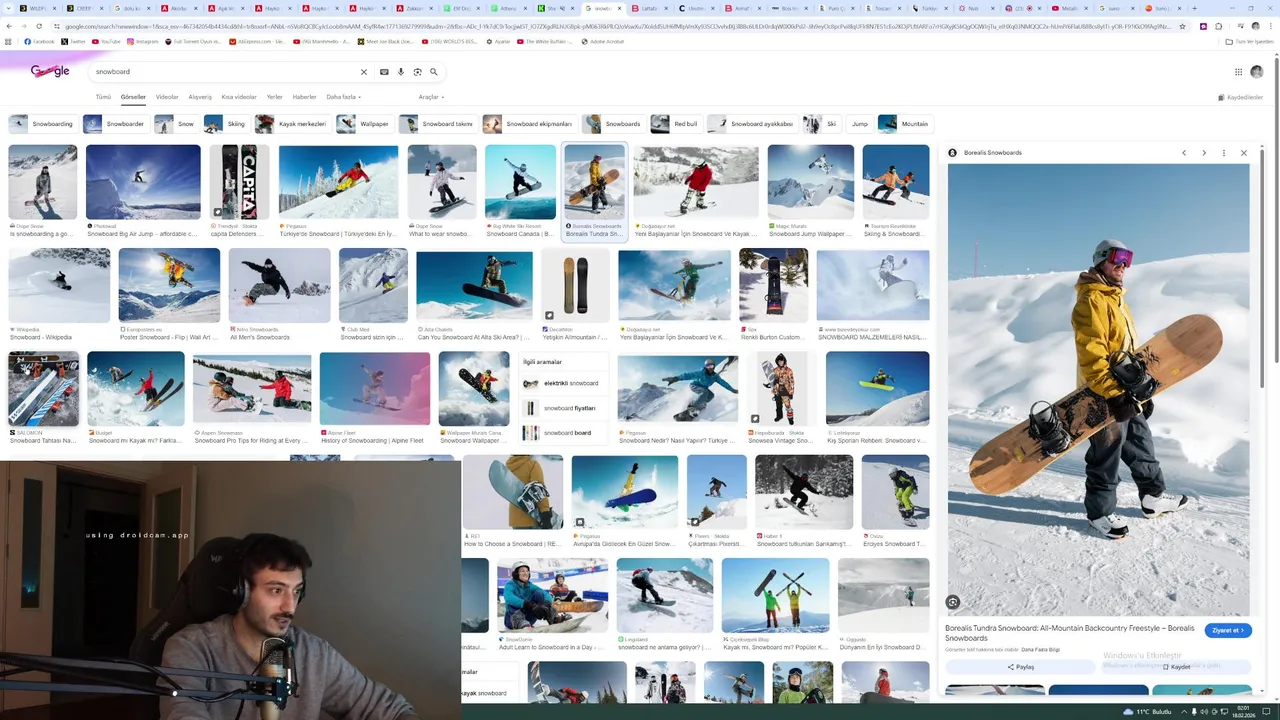
Task: Show previous image in preview panel
Action: (x=1184, y=153)
